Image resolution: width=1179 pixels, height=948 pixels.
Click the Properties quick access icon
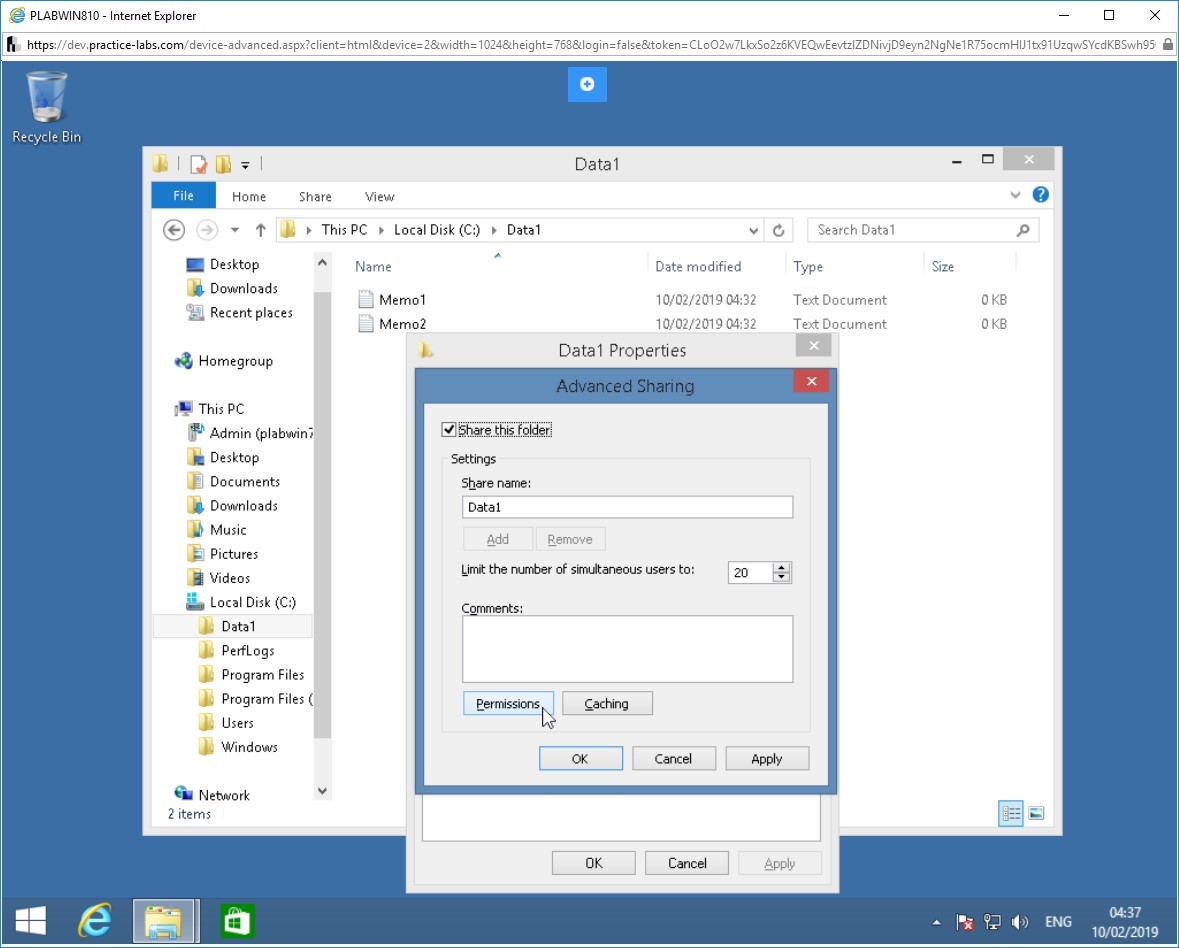199,164
